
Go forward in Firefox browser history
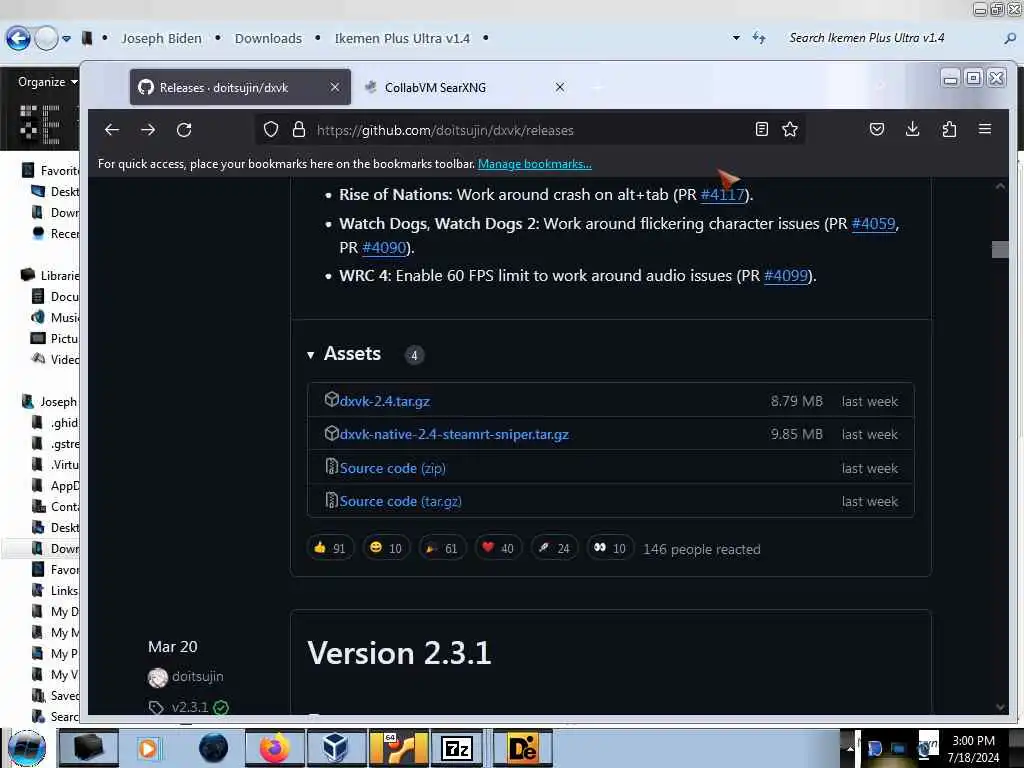[x=148, y=129]
